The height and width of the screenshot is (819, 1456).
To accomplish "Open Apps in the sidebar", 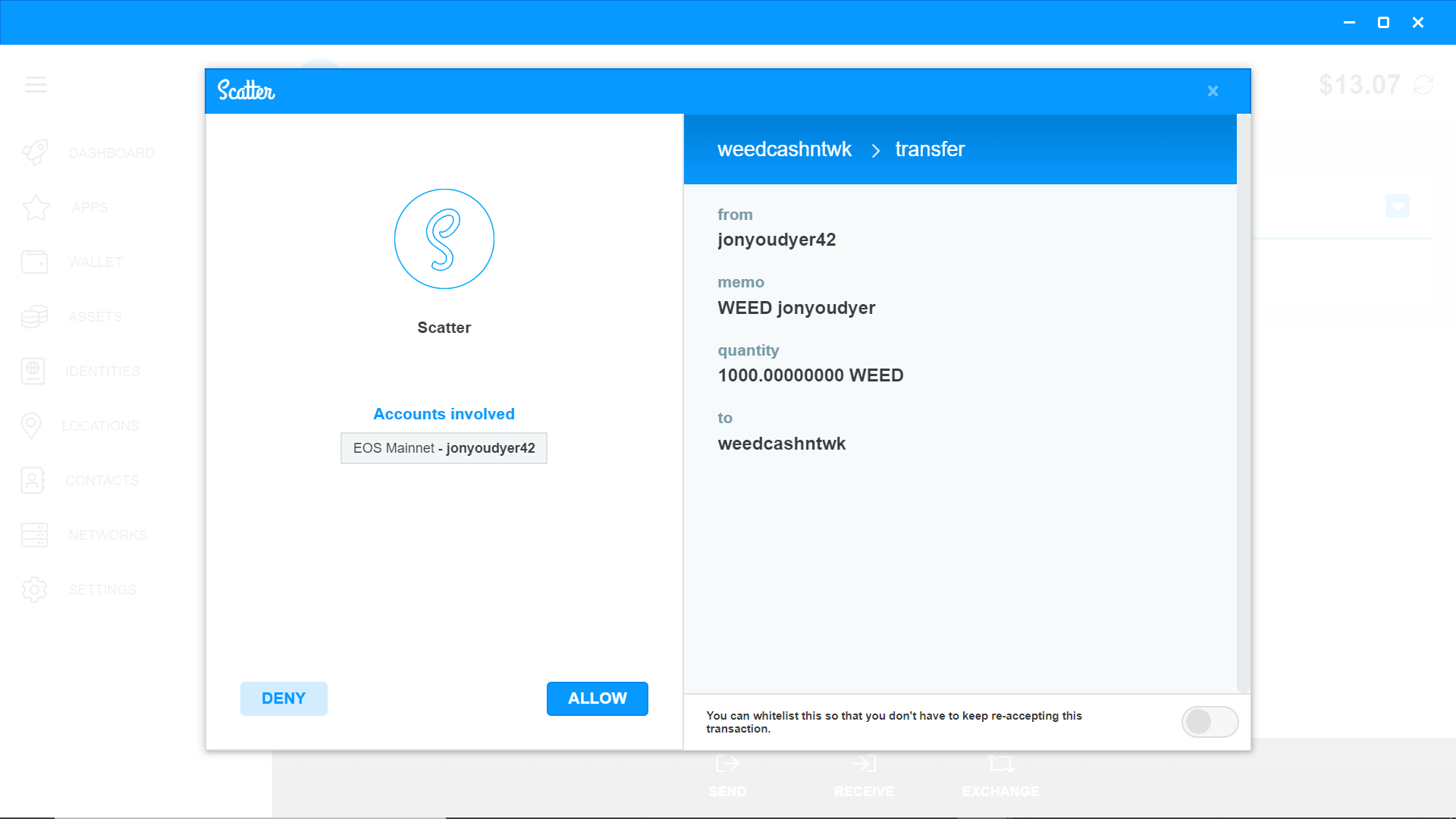I will (x=90, y=207).
